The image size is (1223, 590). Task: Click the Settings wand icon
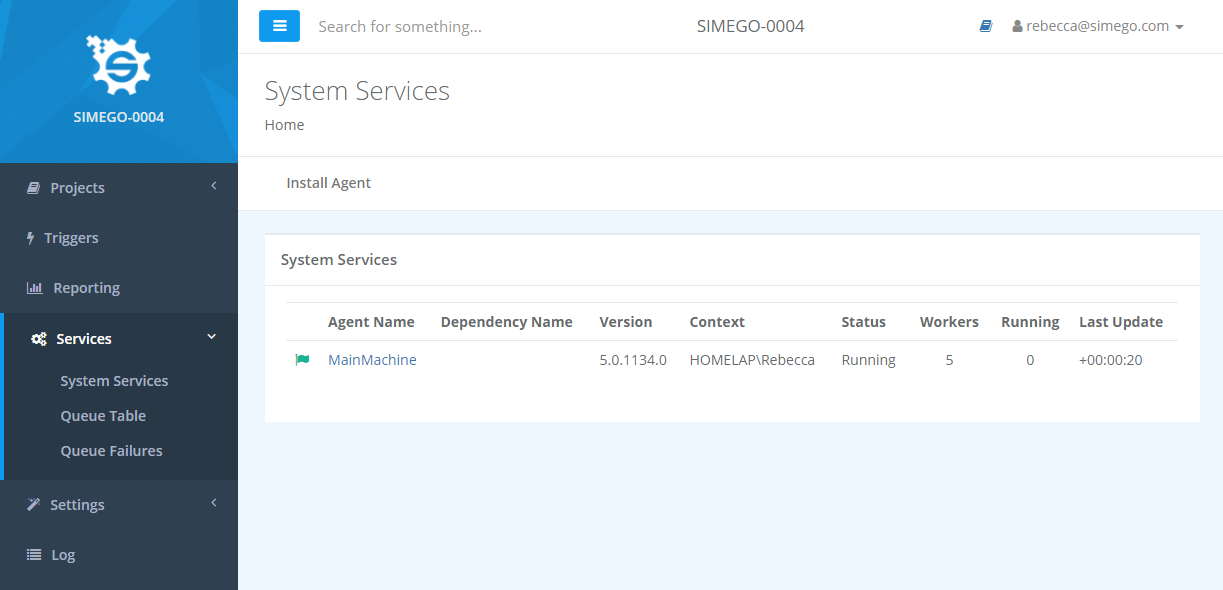33,505
